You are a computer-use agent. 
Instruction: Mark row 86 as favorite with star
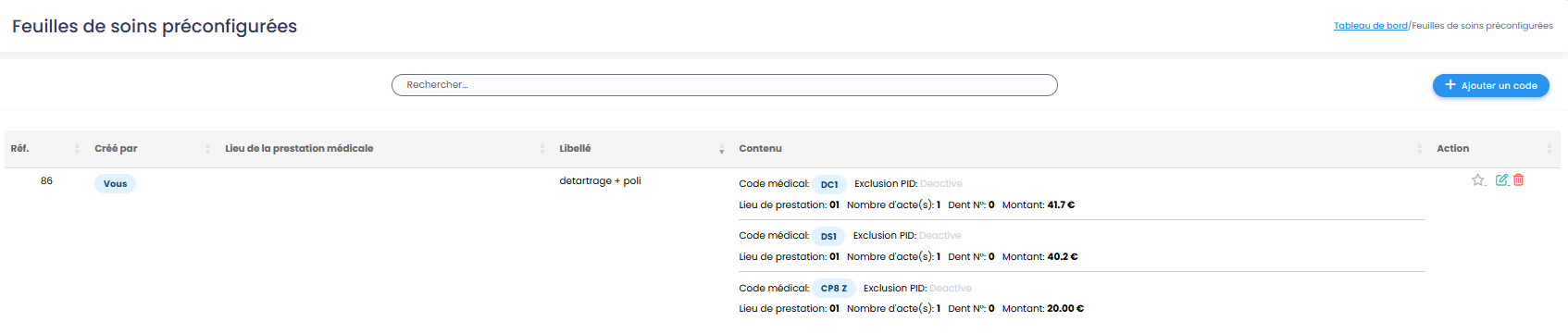coord(1478,180)
